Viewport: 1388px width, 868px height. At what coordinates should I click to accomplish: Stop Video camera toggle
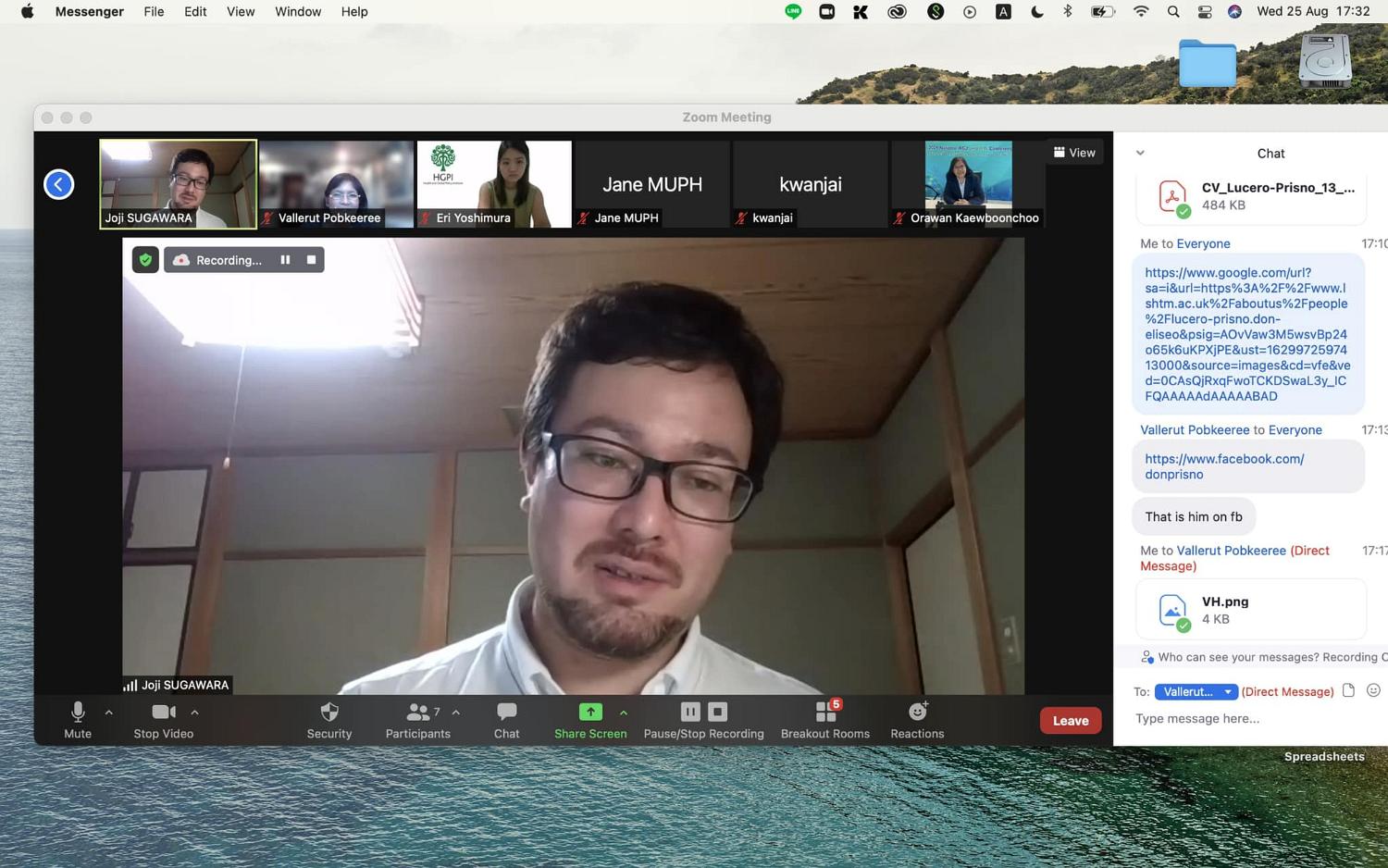[x=163, y=720]
